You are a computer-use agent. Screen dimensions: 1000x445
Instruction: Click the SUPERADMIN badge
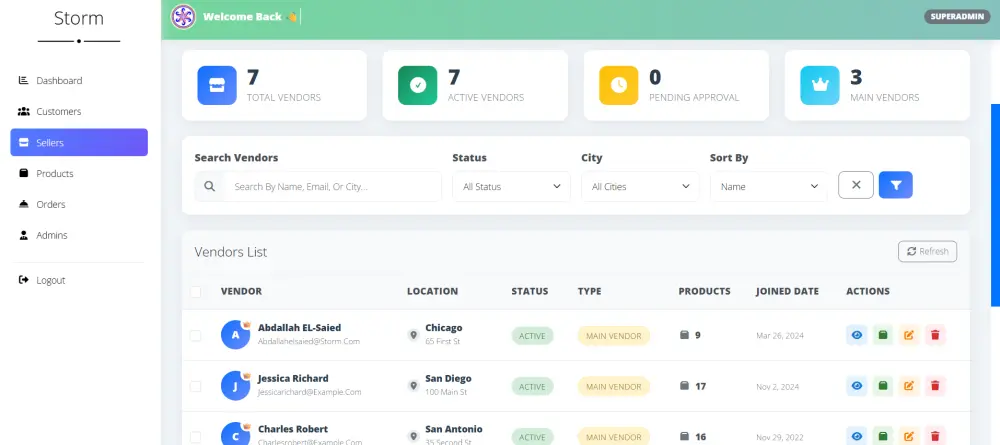[x=957, y=17]
